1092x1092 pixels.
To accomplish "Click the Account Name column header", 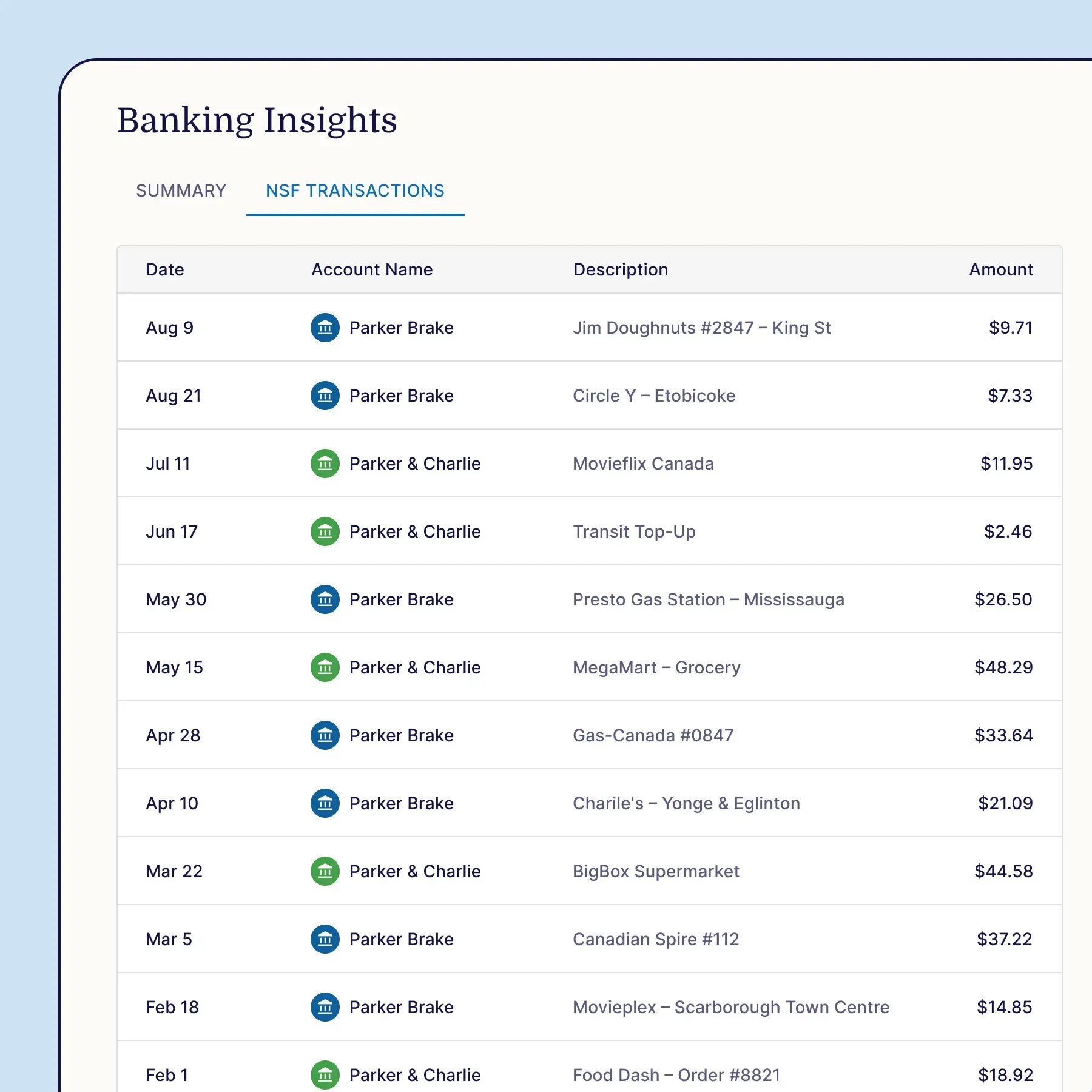I will (371, 269).
